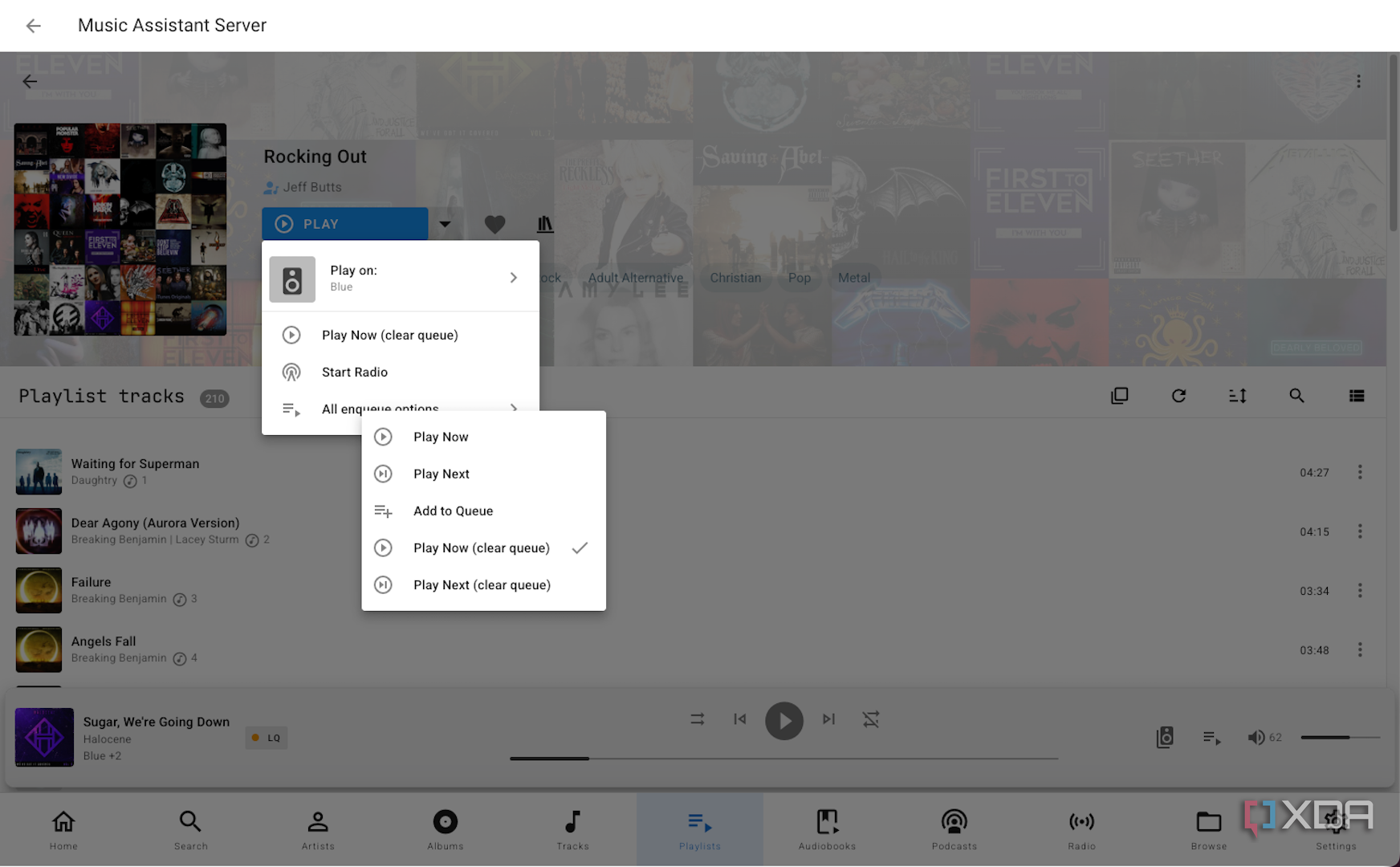This screenshot has height=867, width=1400.
Task: Select checked Play Now (clear queue) submenu option
Action: (483, 547)
